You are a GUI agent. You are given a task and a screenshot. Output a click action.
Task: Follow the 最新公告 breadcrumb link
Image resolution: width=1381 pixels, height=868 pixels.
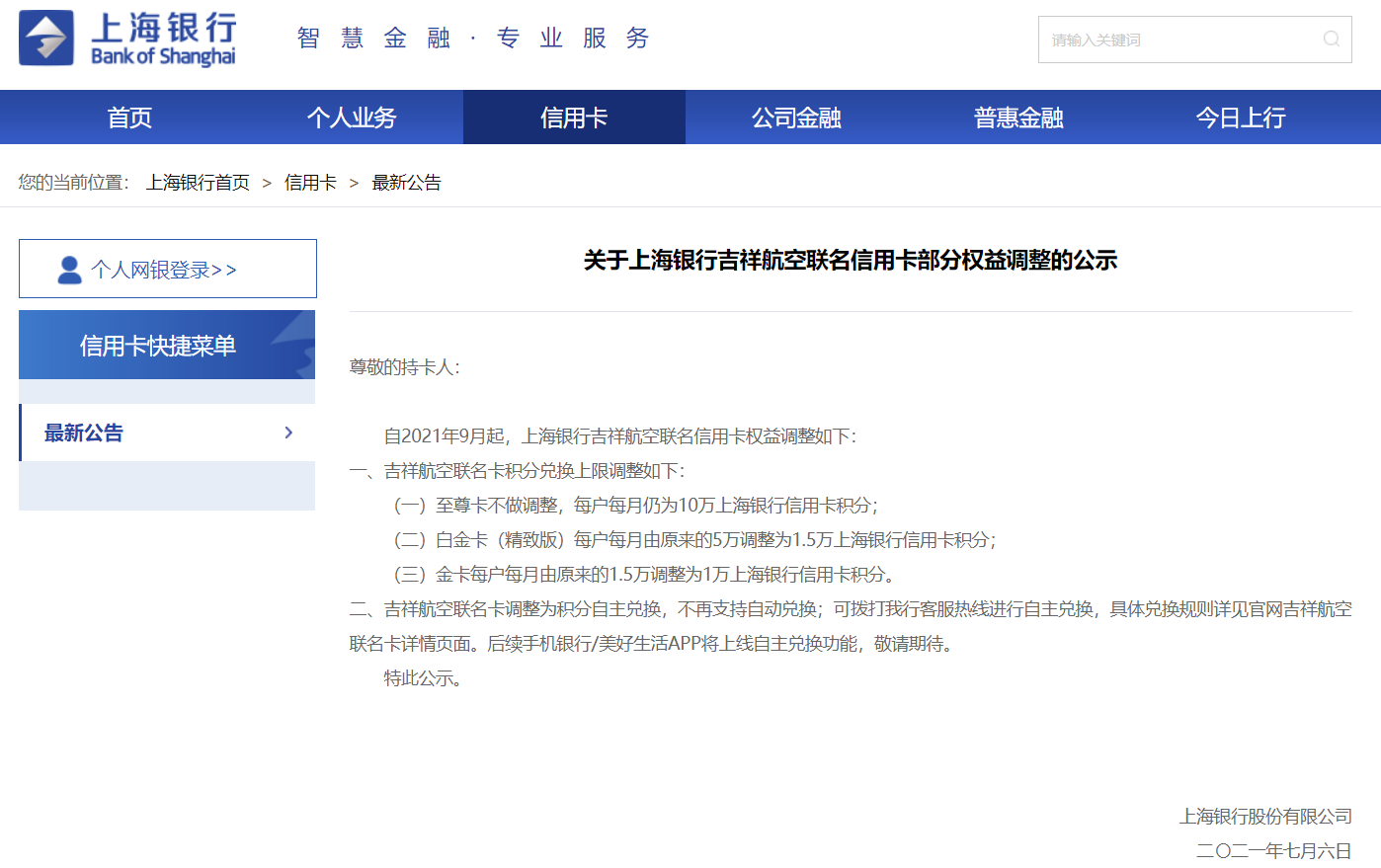[406, 183]
